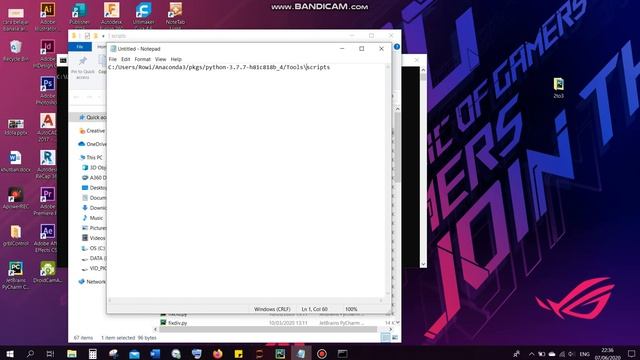The width and height of the screenshot is (640, 360).
Task: Click the File tab in File Explorer ribbon
Action: point(80,47)
